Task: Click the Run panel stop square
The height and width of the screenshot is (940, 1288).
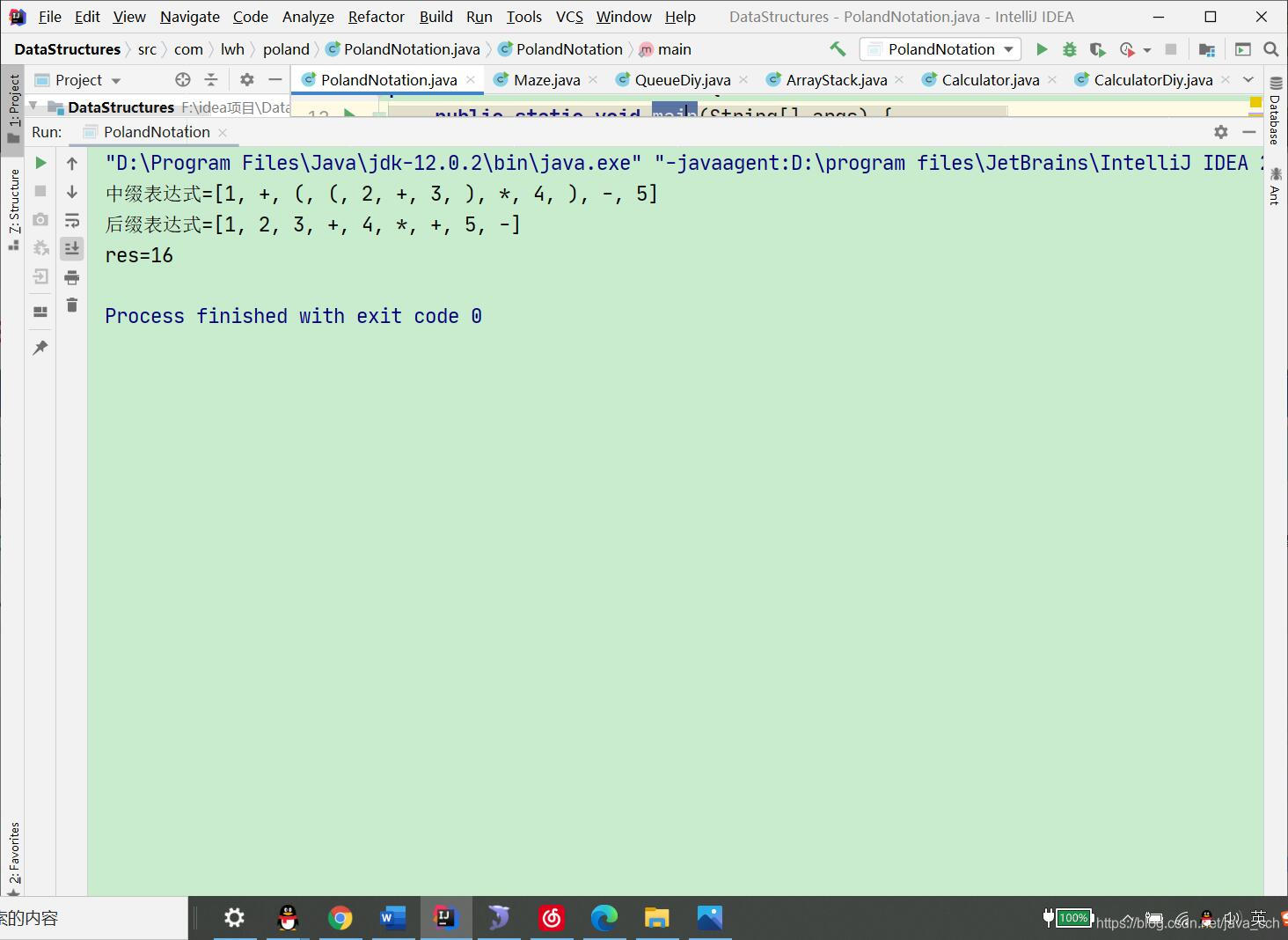Action: [40, 191]
